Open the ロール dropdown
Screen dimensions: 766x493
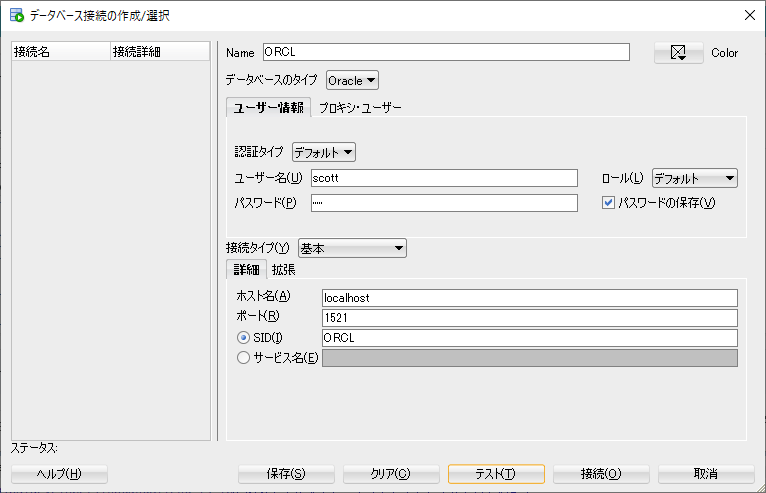[x=694, y=178]
